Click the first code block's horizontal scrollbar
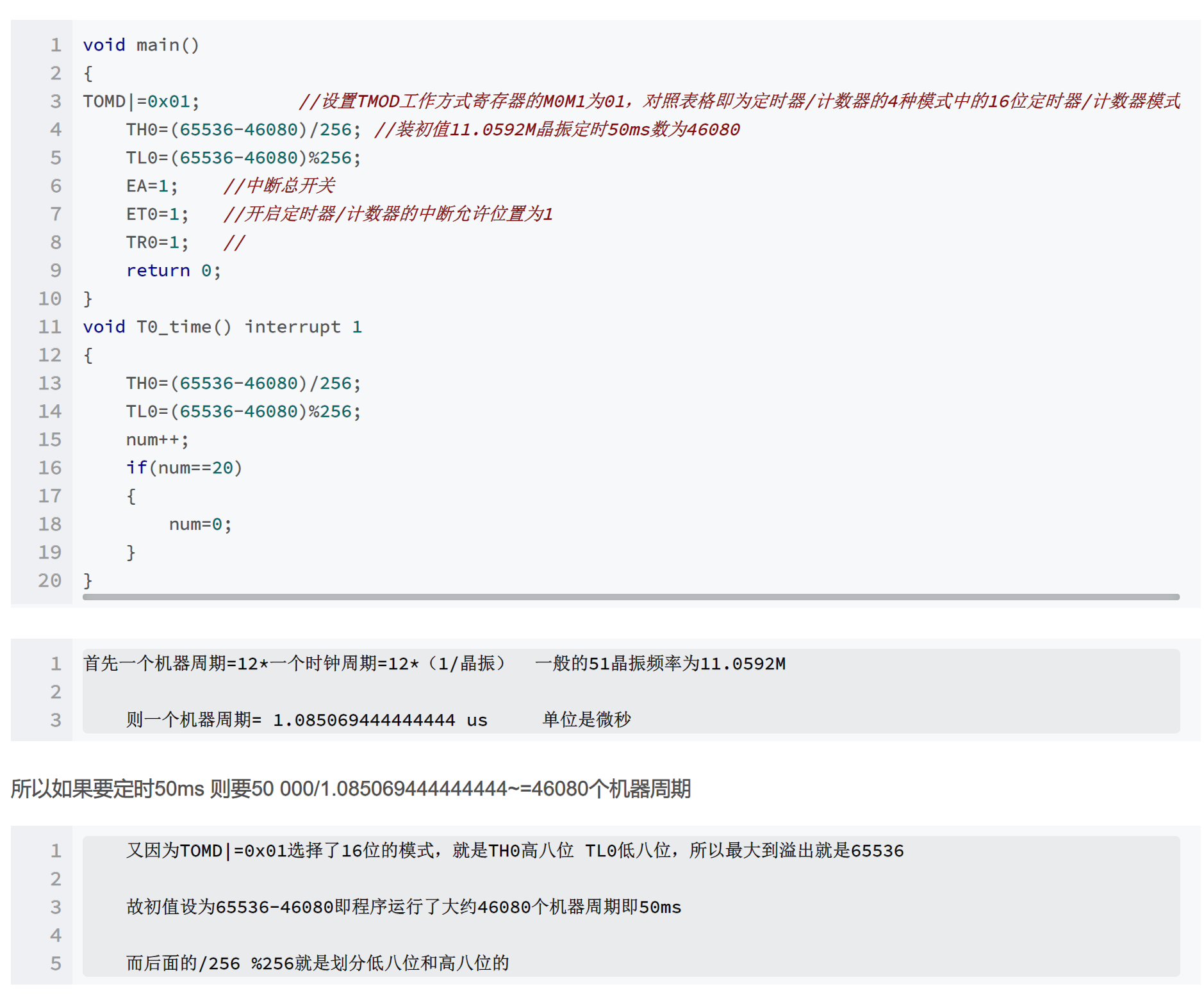The width and height of the screenshot is (1204, 1007). 631,596
